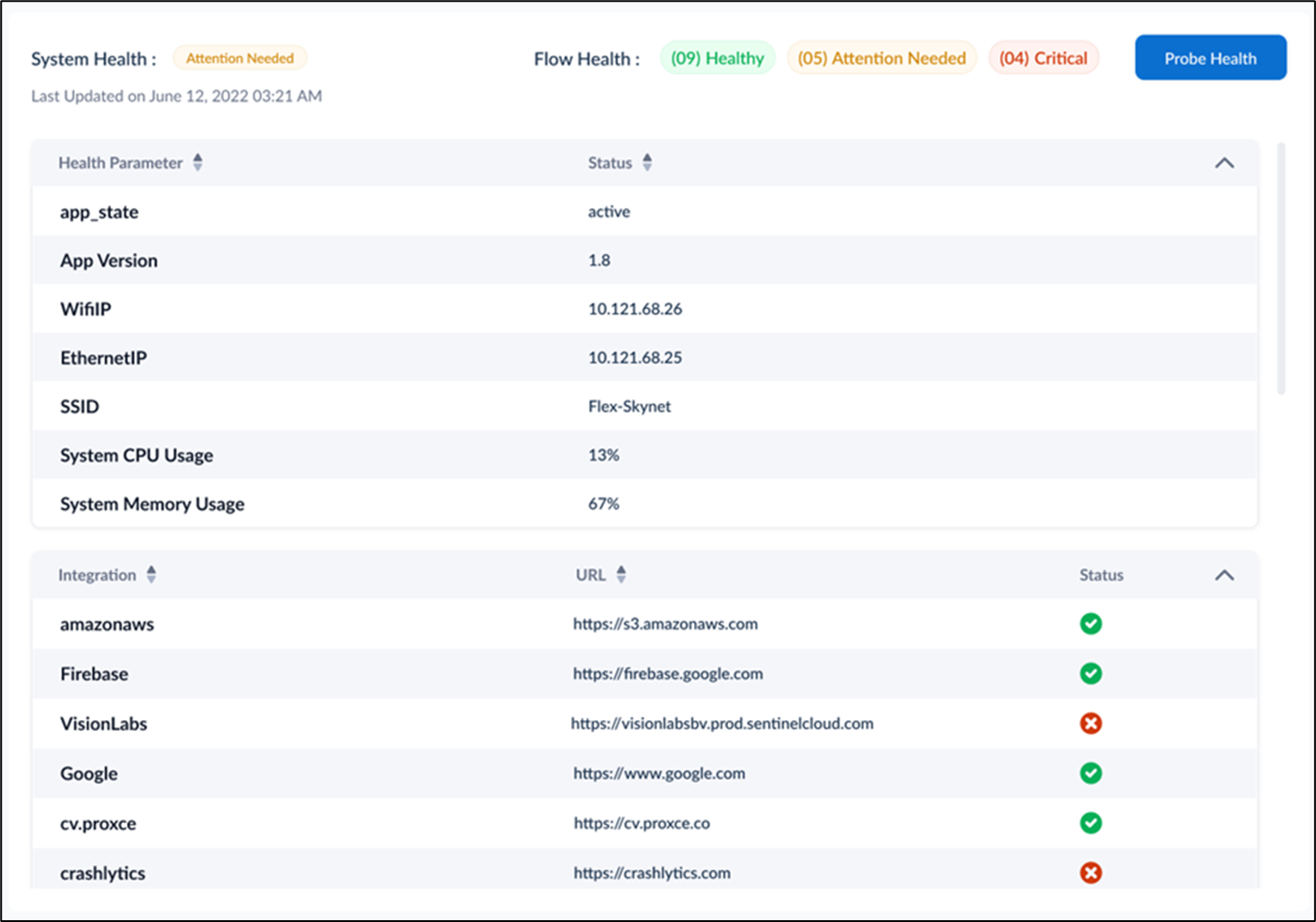The image size is (1316, 922).
Task: Click the vertical scrollbar thumb
Action: 1281,268
